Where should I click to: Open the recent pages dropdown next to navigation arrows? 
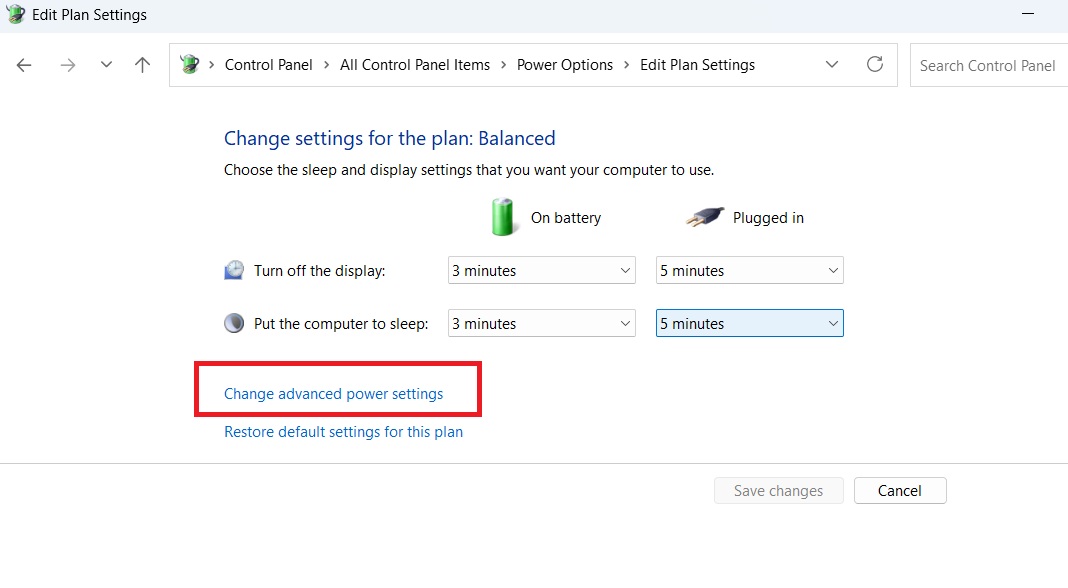click(106, 64)
